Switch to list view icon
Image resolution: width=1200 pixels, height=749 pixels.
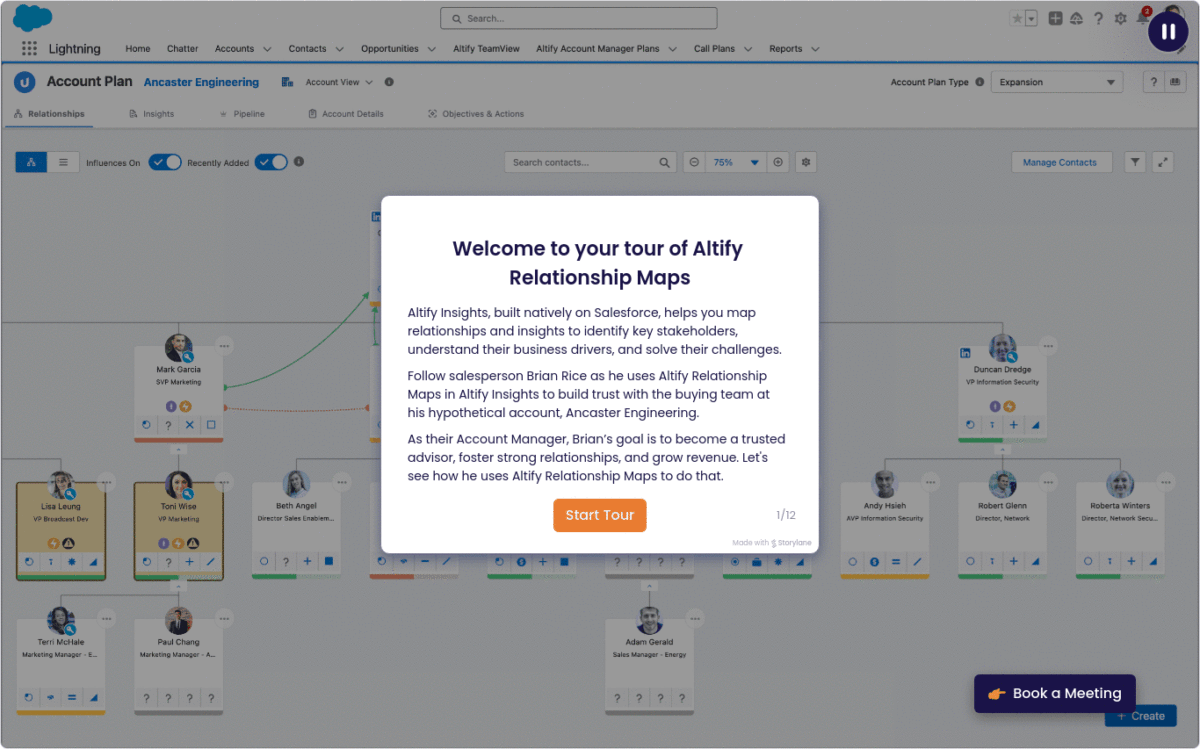[63, 162]
